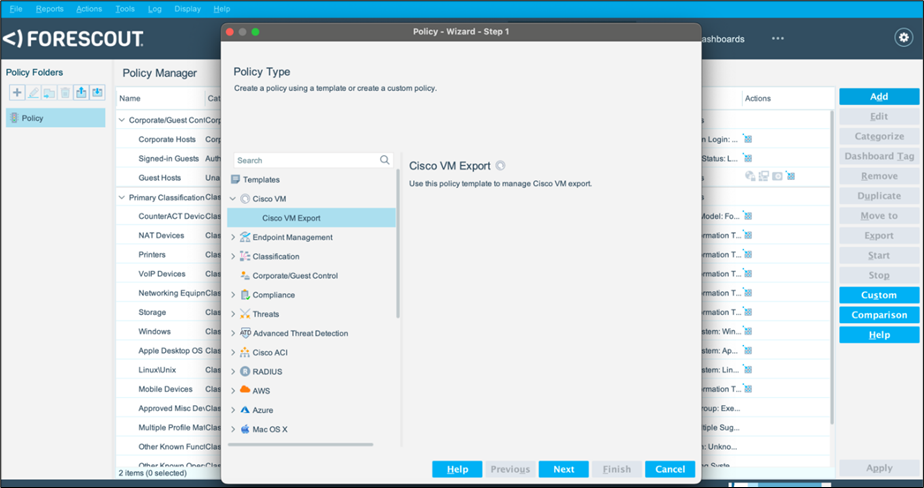
Task: Click Cancel in the wizard
Action: tap(670, 469)
